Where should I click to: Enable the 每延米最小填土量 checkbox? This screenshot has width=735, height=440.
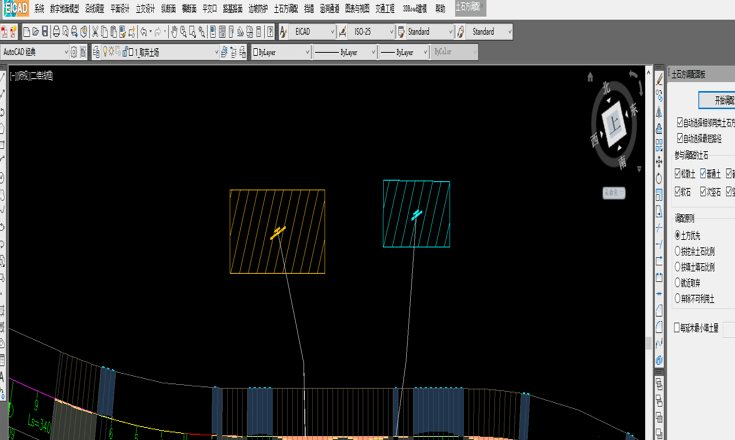click(x=677, y=327)
